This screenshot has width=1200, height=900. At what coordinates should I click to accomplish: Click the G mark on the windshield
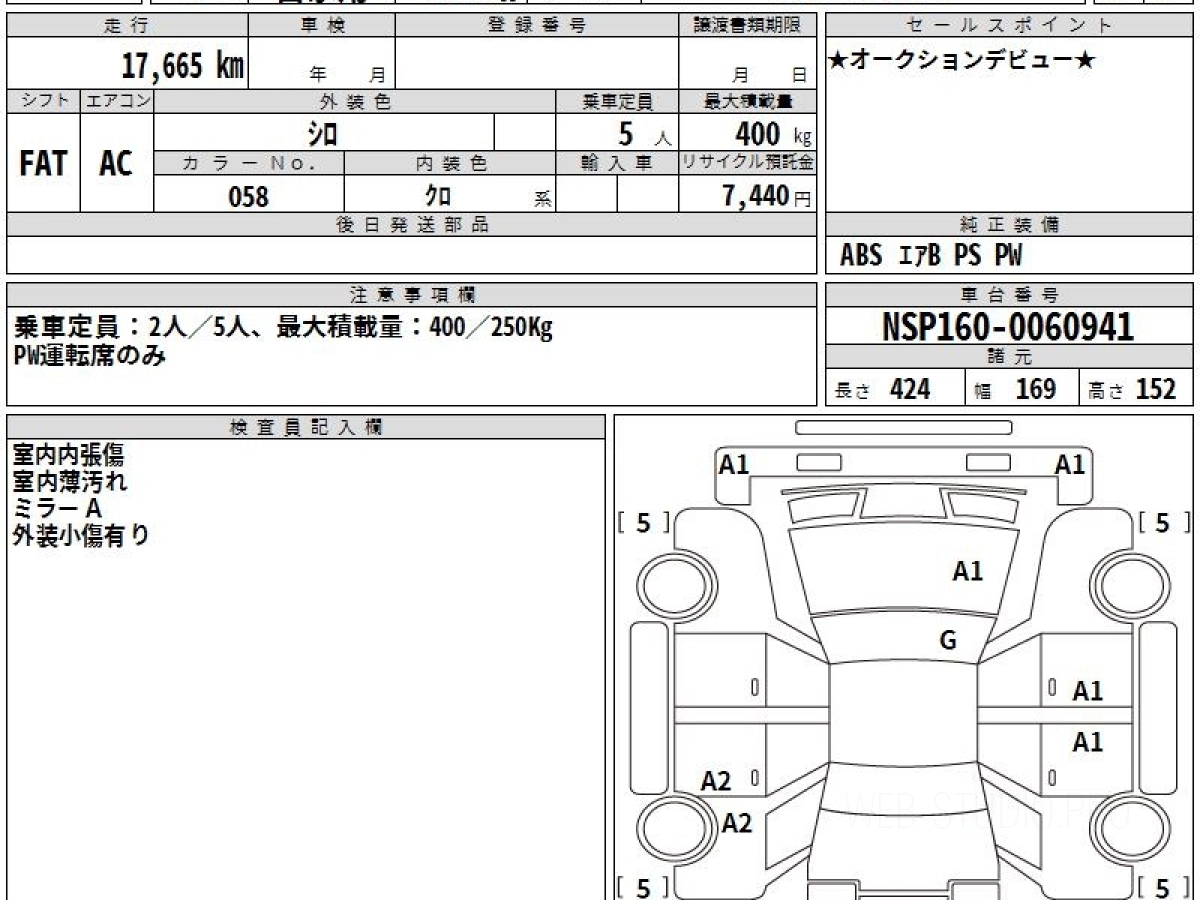(948, 641)
